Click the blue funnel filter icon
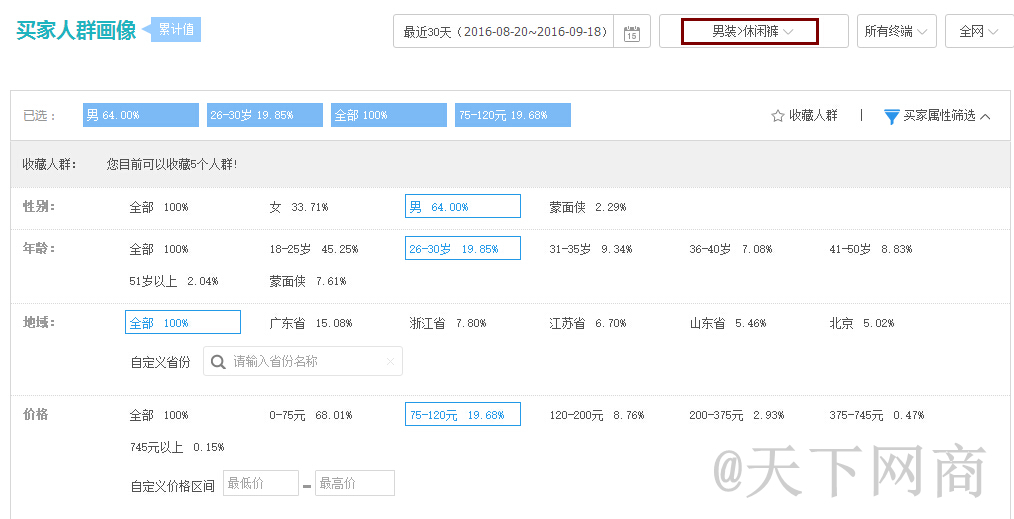1014x519 pixels. tap(892, 116)
